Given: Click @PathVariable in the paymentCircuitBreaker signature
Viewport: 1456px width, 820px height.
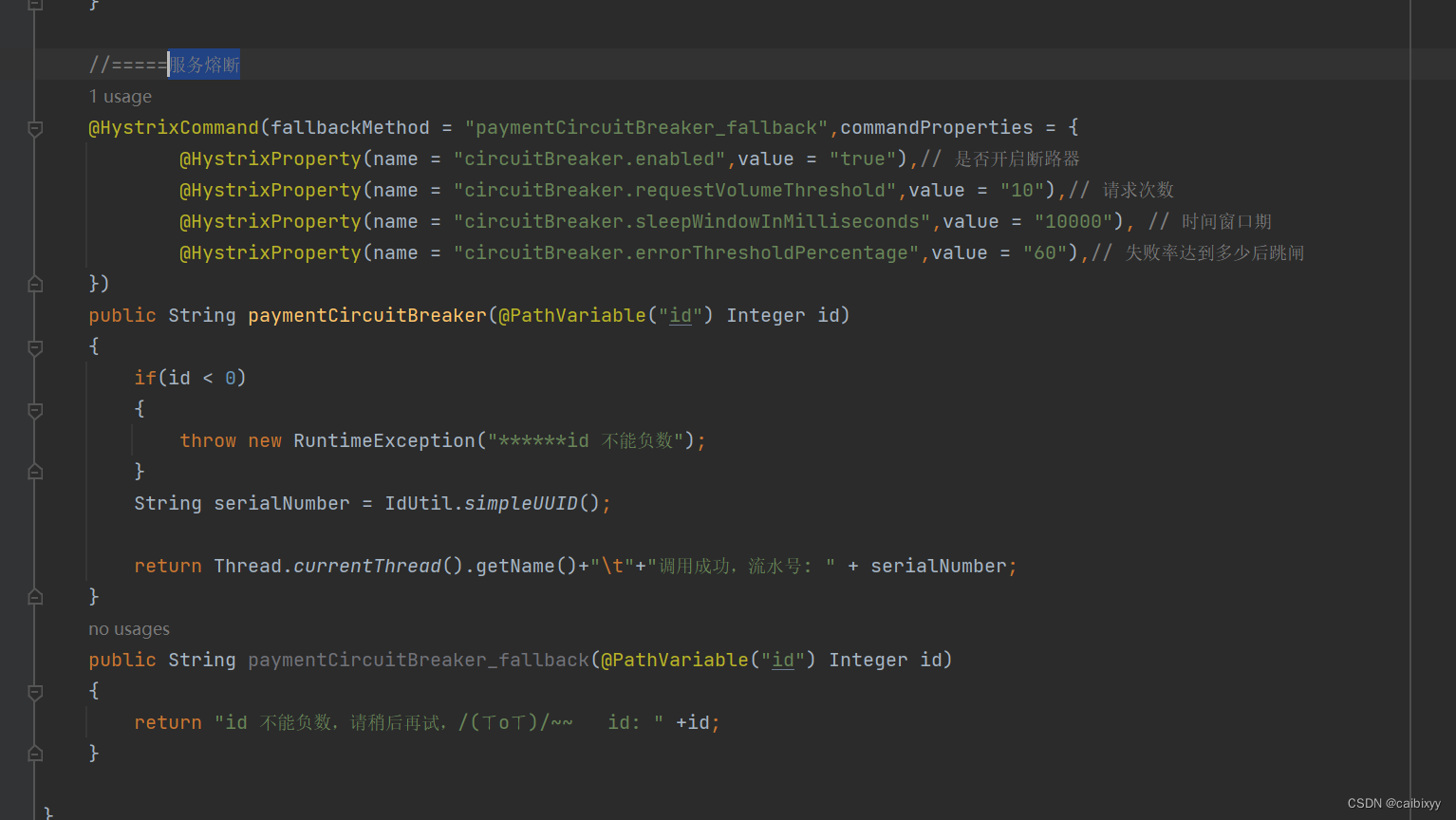Looking at the screenshot, I should (572, 315).
